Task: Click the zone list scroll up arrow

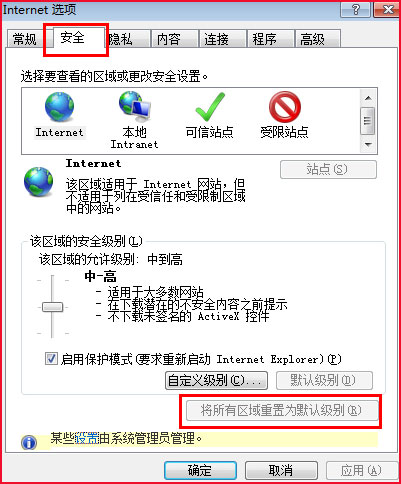Action: pos(368,98)
